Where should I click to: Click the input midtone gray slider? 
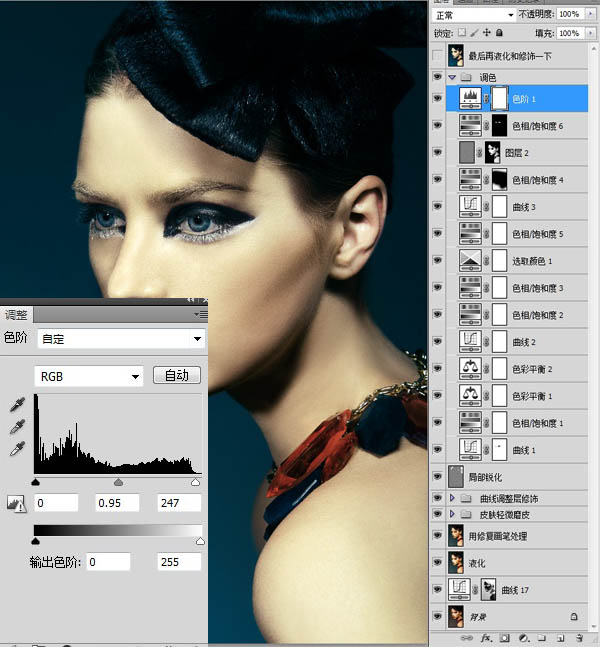(118, 482)
